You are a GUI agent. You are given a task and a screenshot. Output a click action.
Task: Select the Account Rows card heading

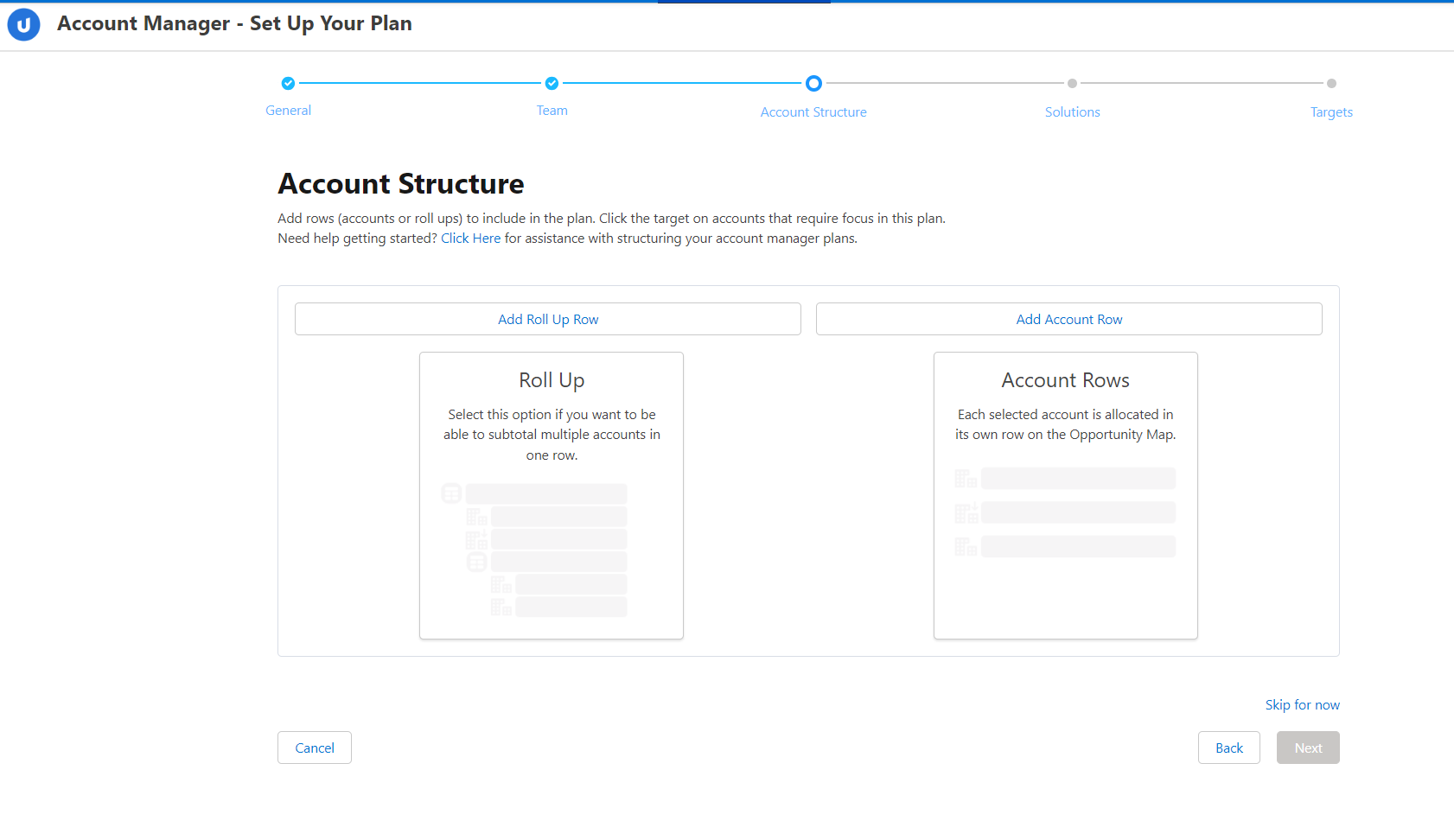[1065, 380]
